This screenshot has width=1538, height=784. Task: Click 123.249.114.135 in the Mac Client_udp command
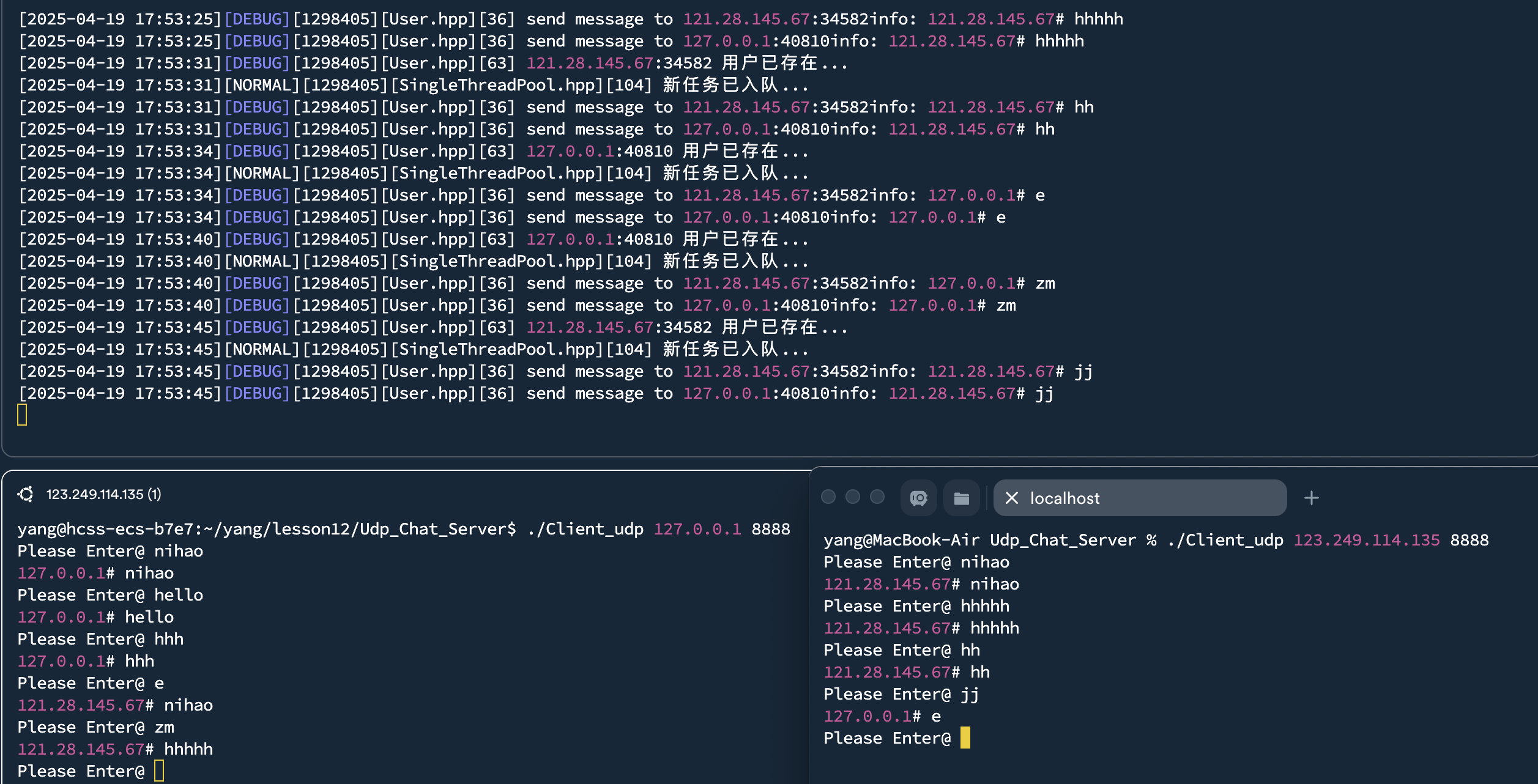[x=1366, y=540]
